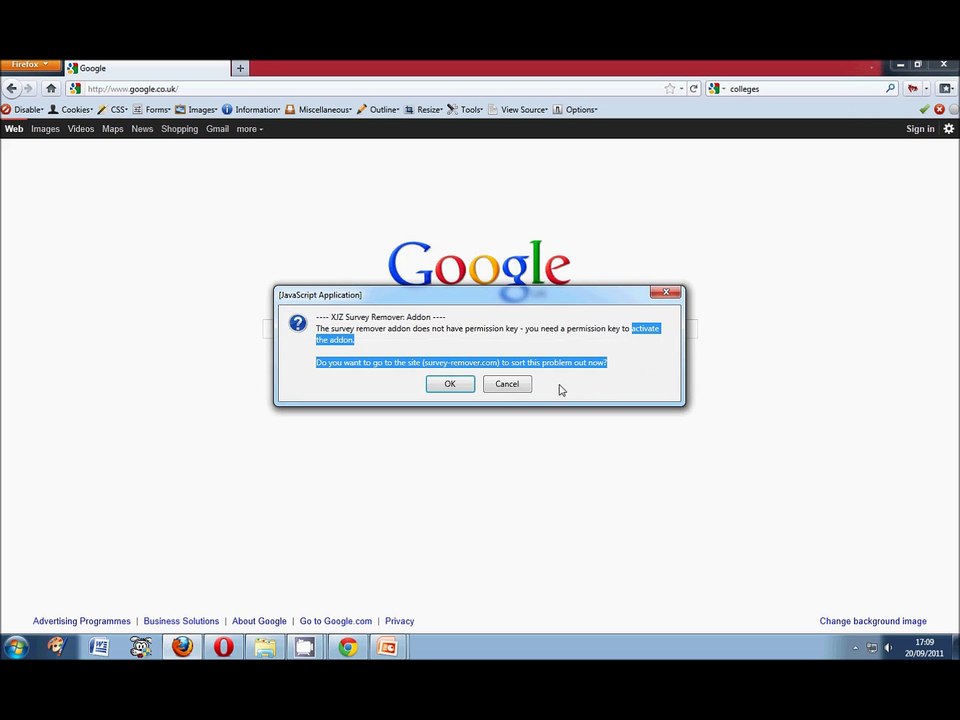Open Resize dropdown in developer toolbar
This screenshot has width=960, height=720.
[423, 110]
